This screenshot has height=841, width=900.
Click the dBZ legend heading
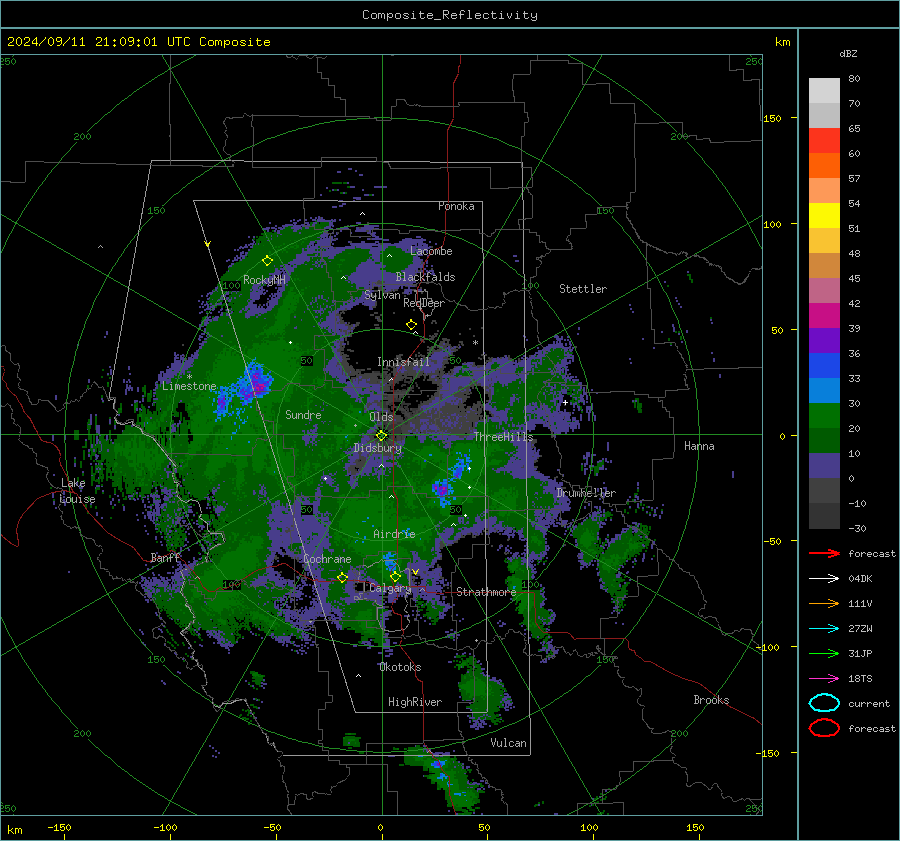[848, 54]
